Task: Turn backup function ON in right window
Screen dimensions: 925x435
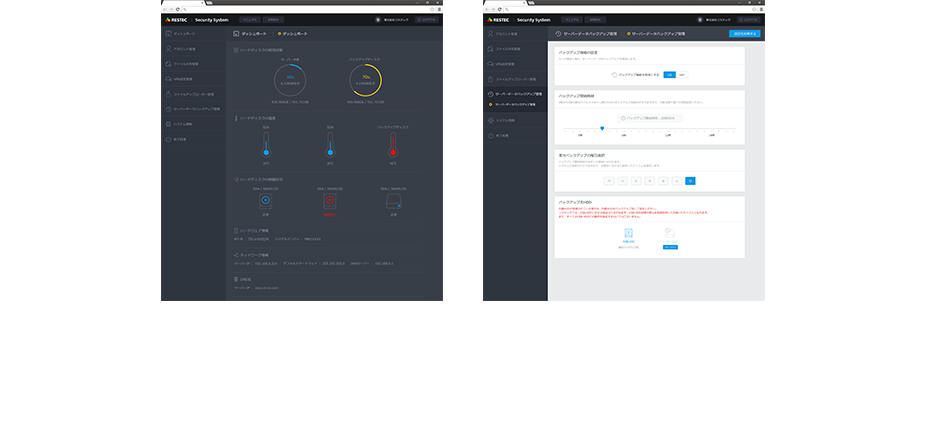Action: coord(670,75)
